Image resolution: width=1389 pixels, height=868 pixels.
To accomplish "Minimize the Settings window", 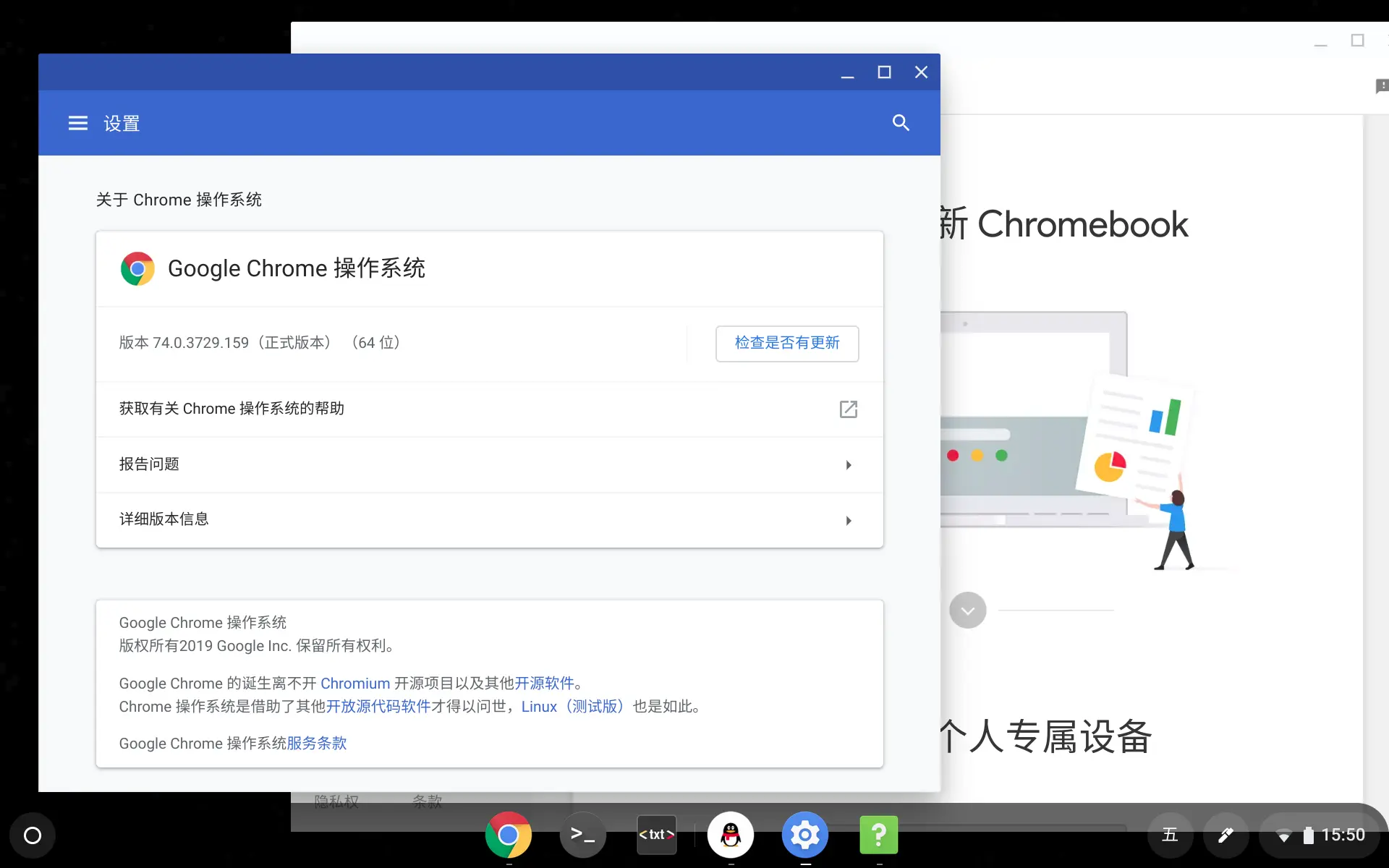I will tap(848, 72).
